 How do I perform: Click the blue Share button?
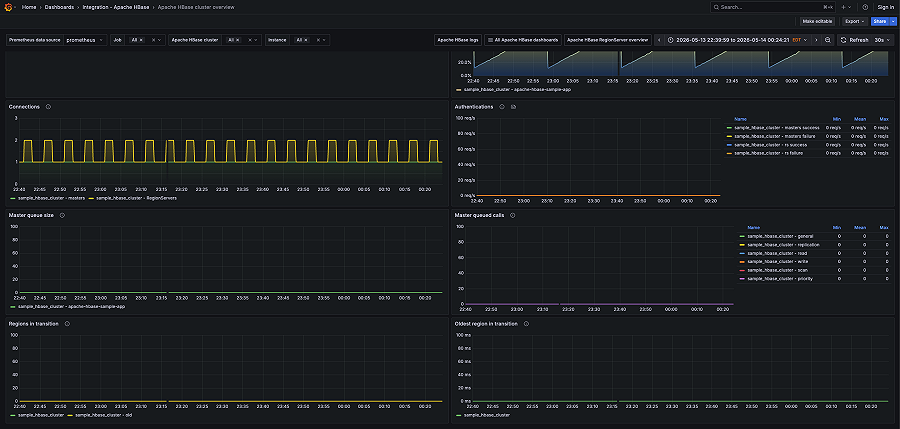pyautogui.click(x=879, y=21)
